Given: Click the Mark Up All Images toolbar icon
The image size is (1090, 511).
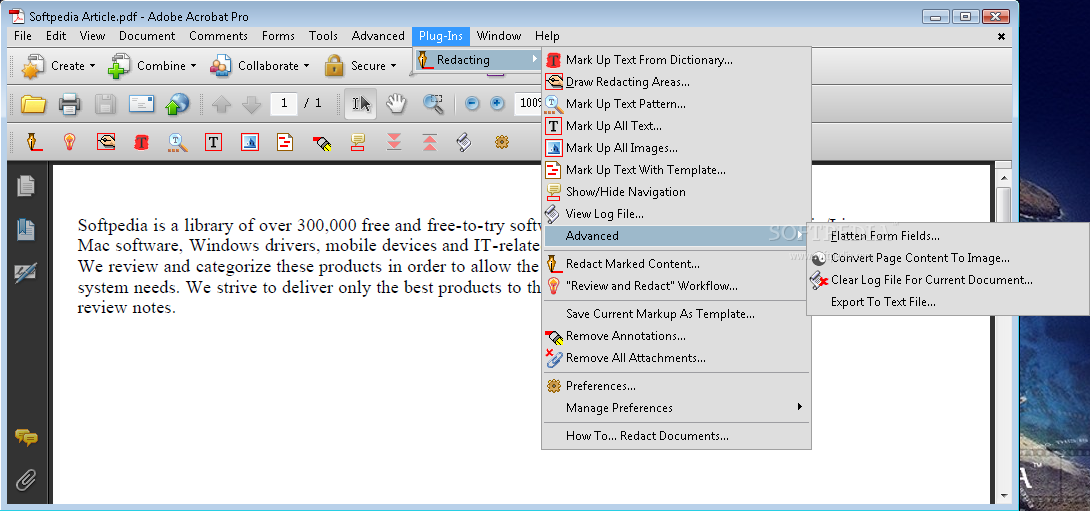Looking at the screenshot, I should click(250, 143).
